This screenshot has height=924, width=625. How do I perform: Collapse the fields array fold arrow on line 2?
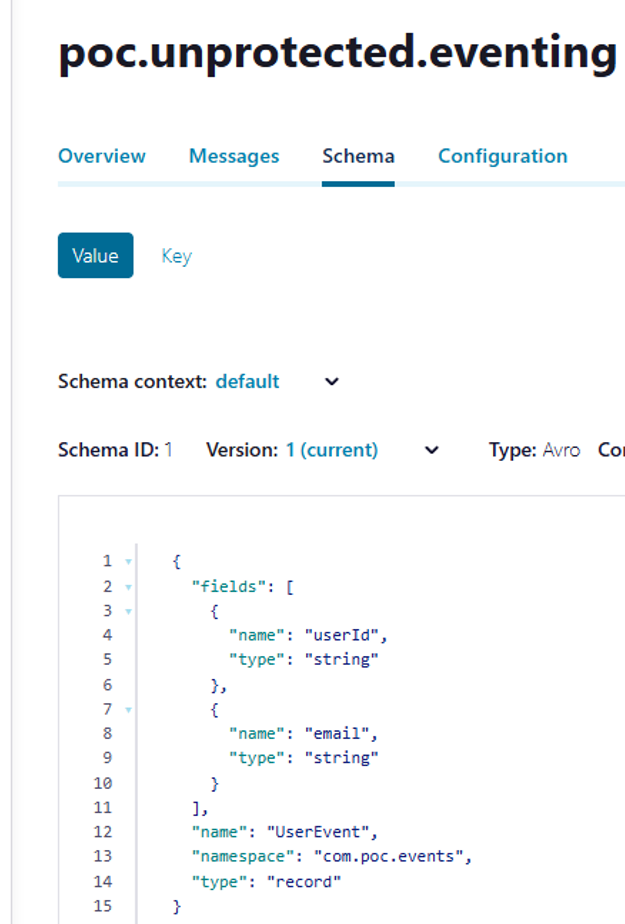pos(128,587)
